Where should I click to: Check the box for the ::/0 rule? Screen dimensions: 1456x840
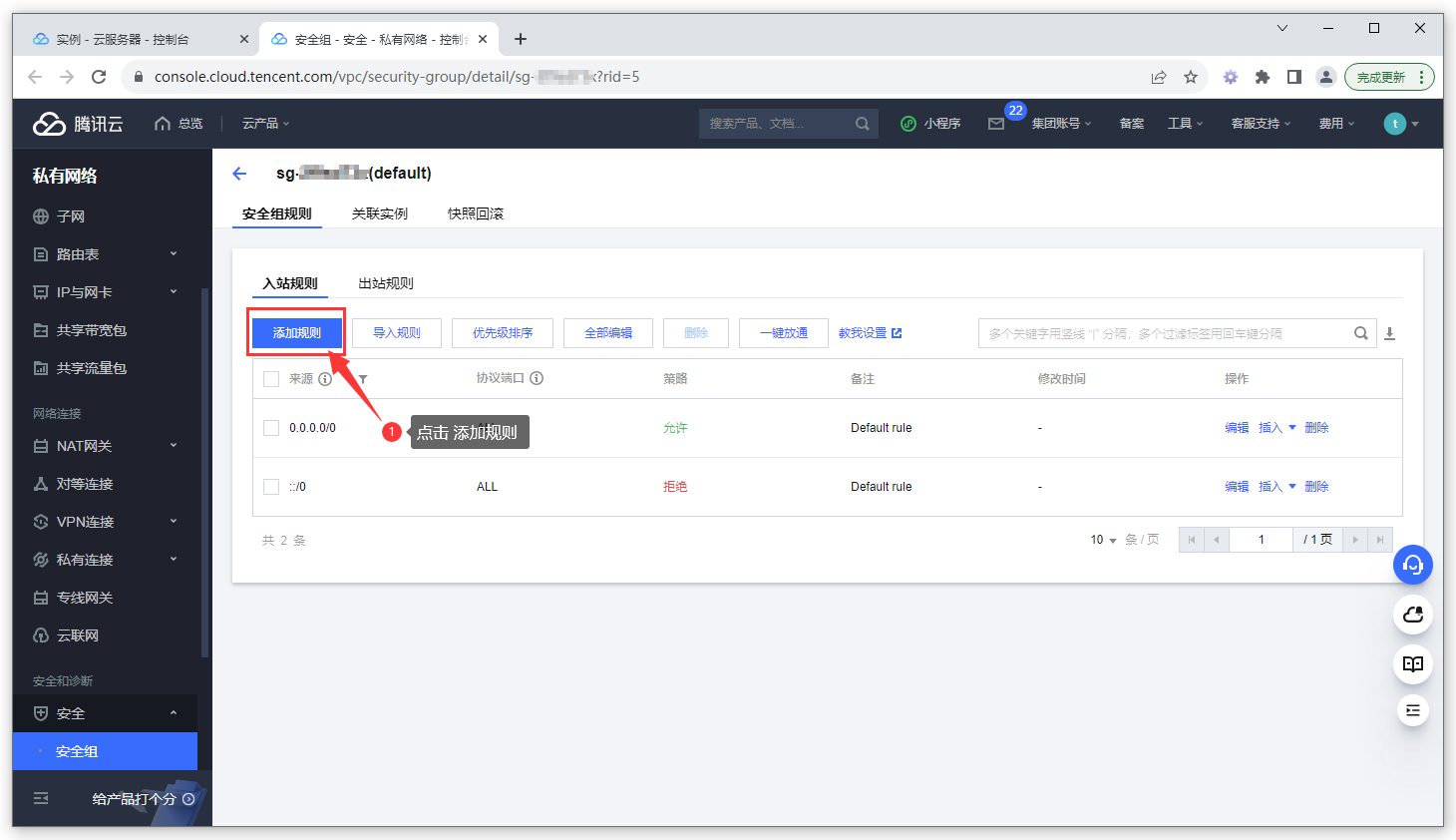click(271, 487)
